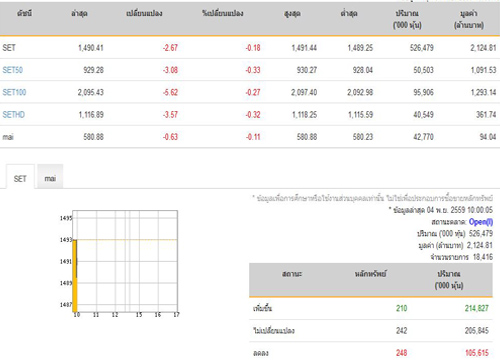The image size is (500, 360).
Task: Open the SET100 index link
Action: 14,92
